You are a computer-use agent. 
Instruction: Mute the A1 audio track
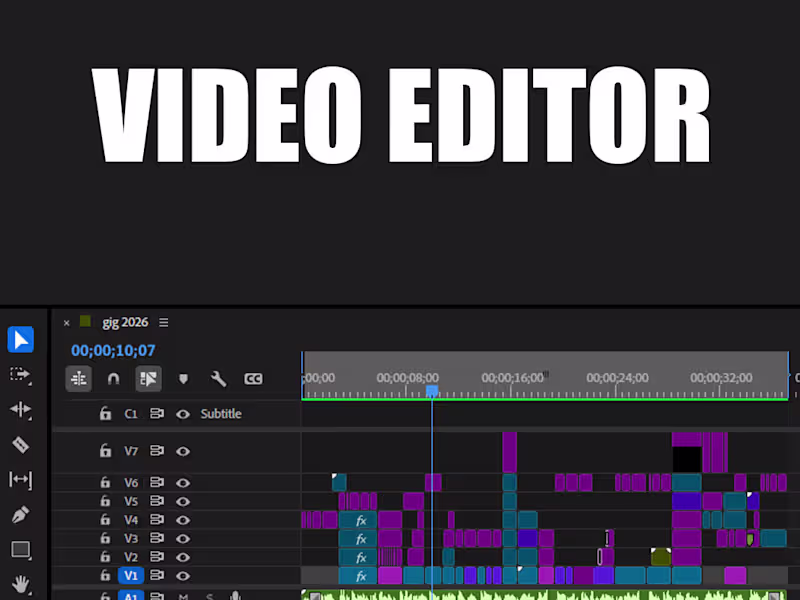(x=183, y=595)
